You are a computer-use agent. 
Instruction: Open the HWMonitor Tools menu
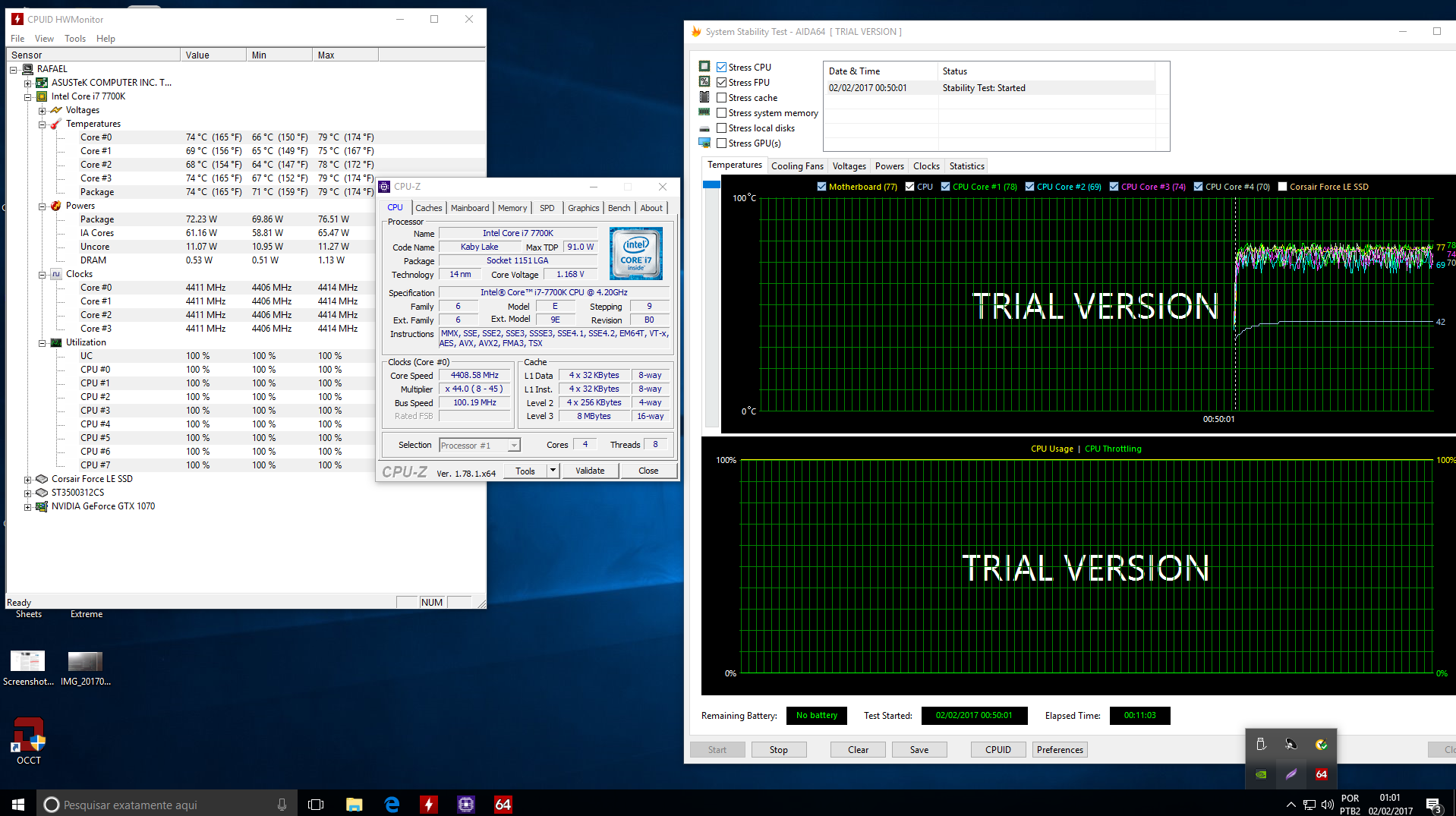tap(75, 39)
